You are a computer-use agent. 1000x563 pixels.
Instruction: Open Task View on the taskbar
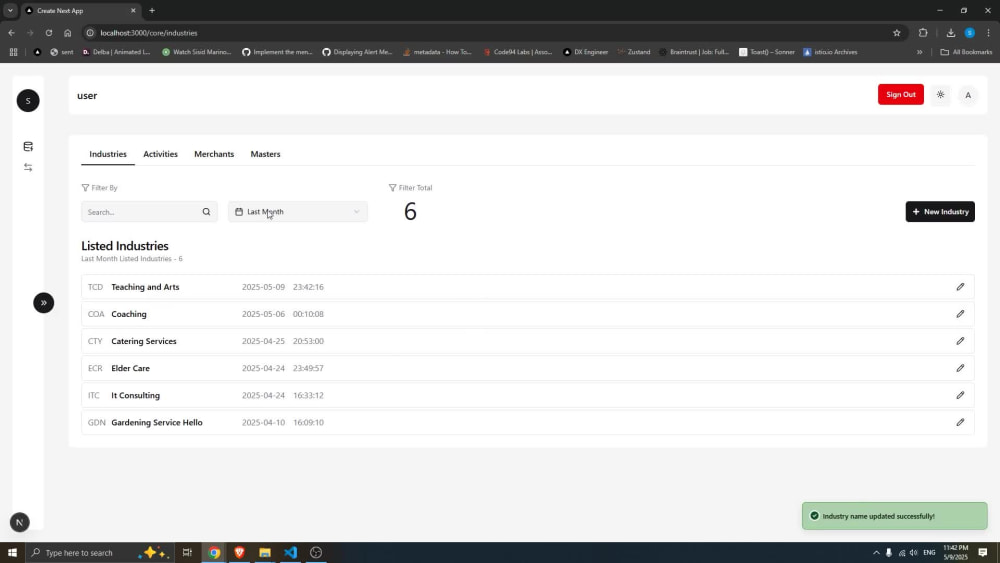[187, 552]
